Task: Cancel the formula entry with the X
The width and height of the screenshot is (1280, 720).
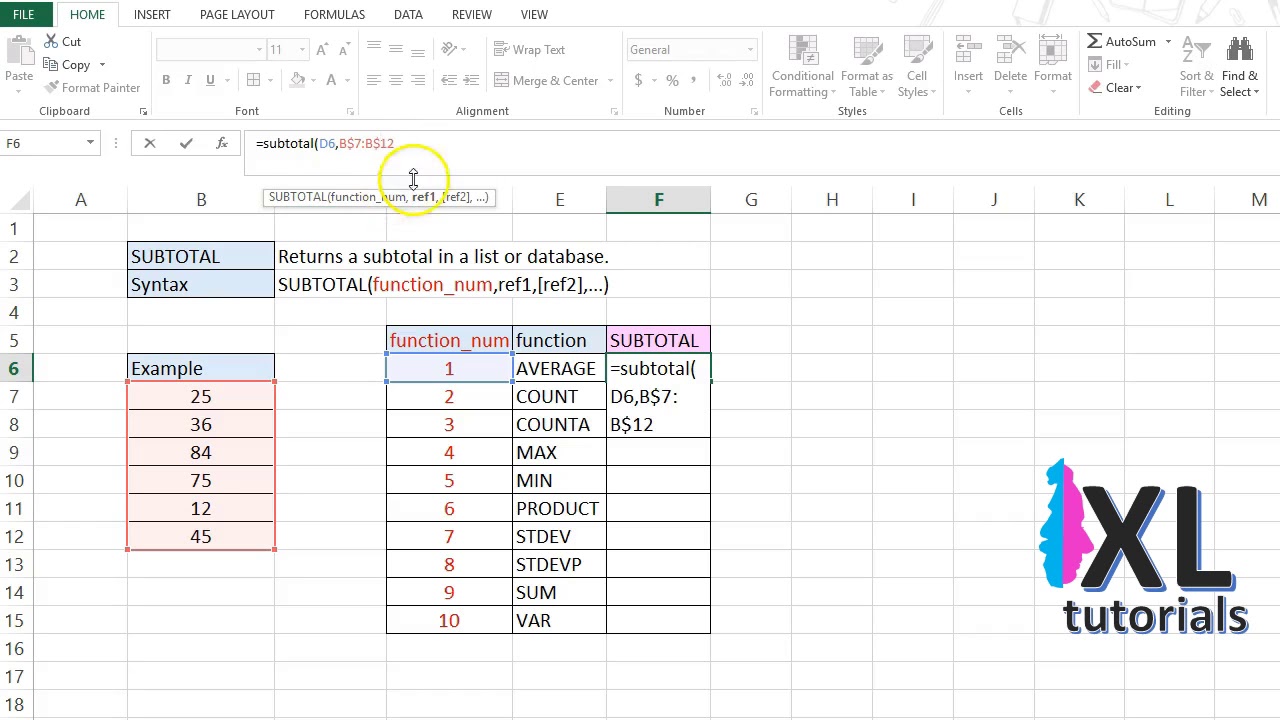Action: coord(150,144)
